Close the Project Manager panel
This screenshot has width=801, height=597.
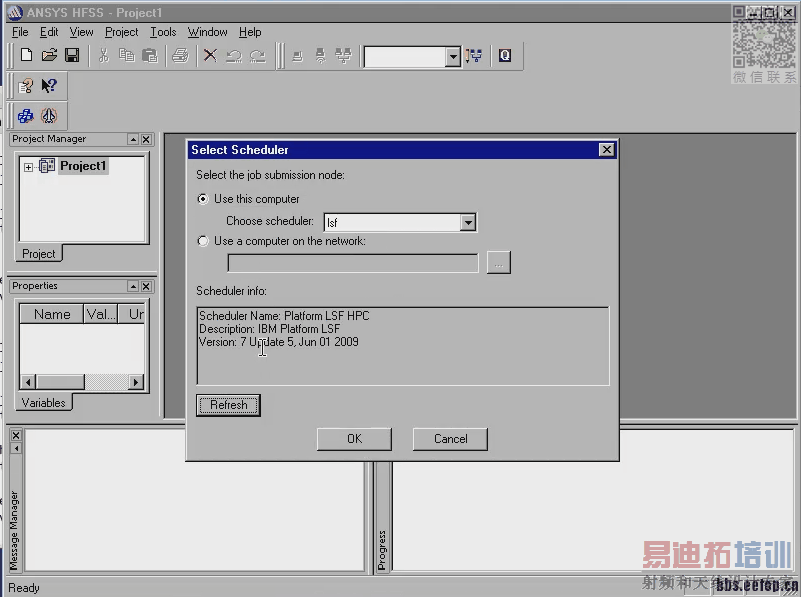click(146, 139)
